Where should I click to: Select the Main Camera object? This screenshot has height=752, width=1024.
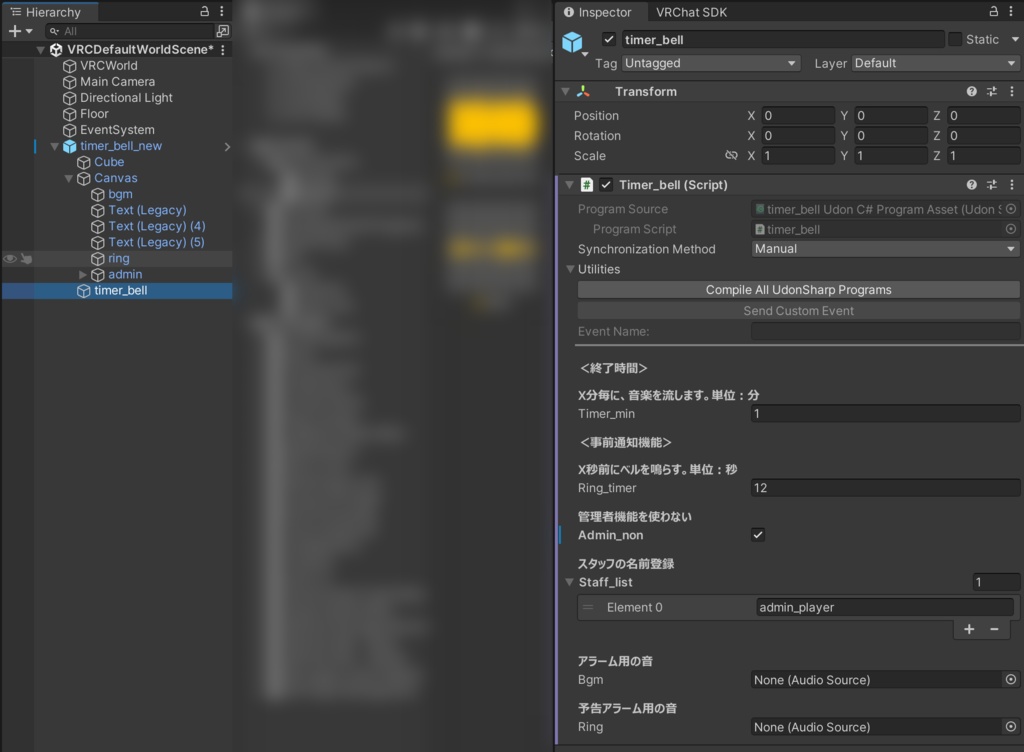click(x=117, y=82)
